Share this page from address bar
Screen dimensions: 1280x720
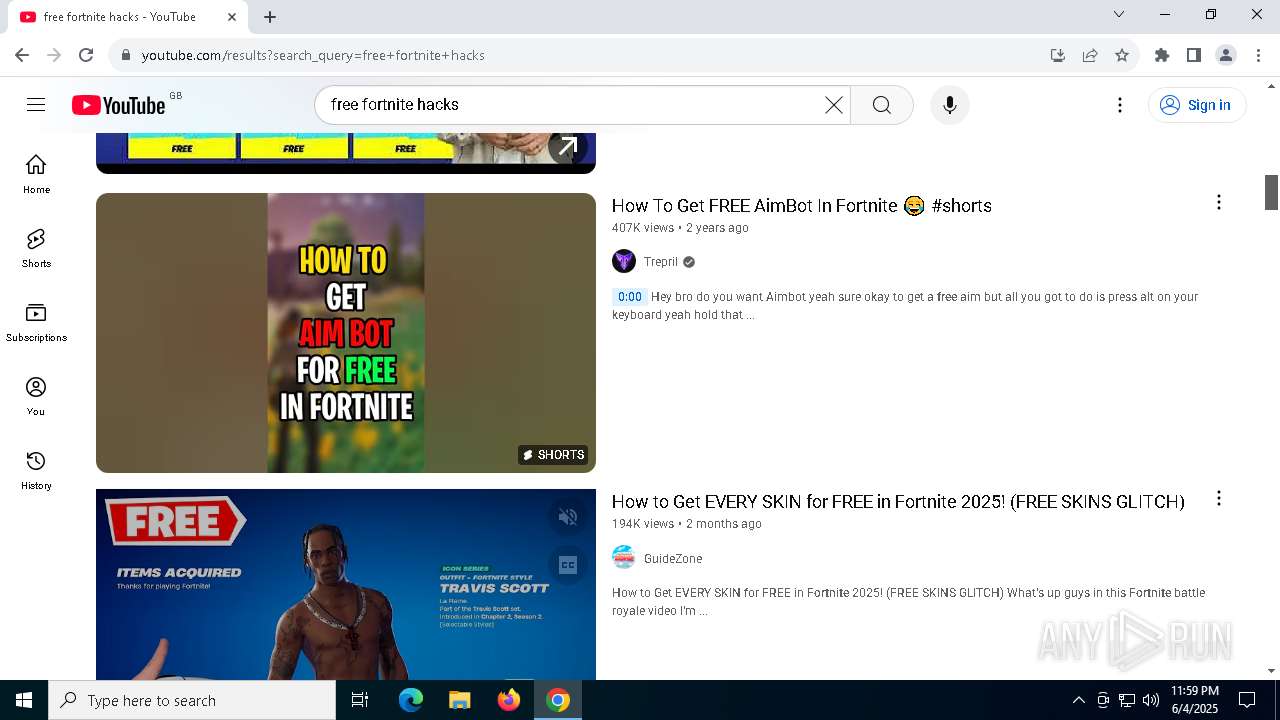1090,55
